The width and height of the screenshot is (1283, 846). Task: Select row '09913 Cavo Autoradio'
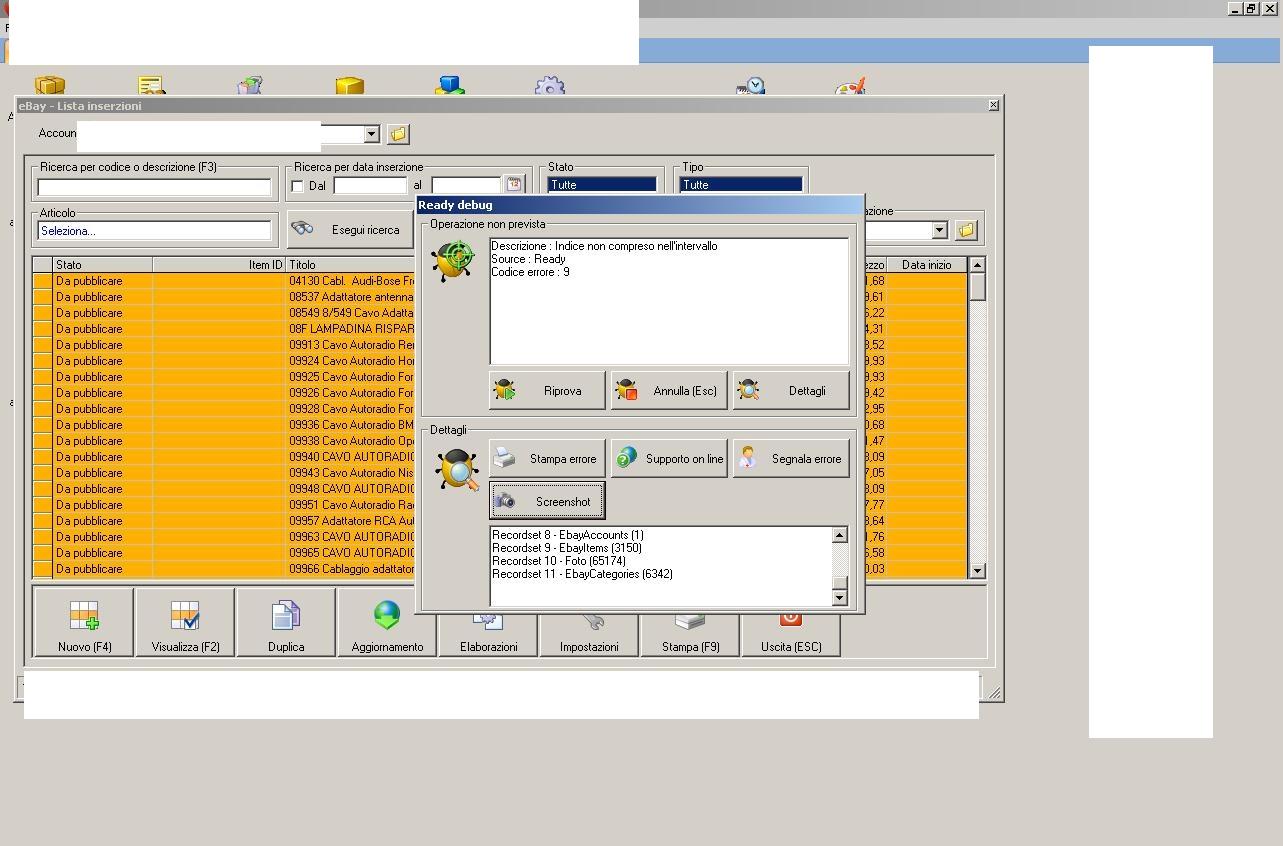(223, 345)
